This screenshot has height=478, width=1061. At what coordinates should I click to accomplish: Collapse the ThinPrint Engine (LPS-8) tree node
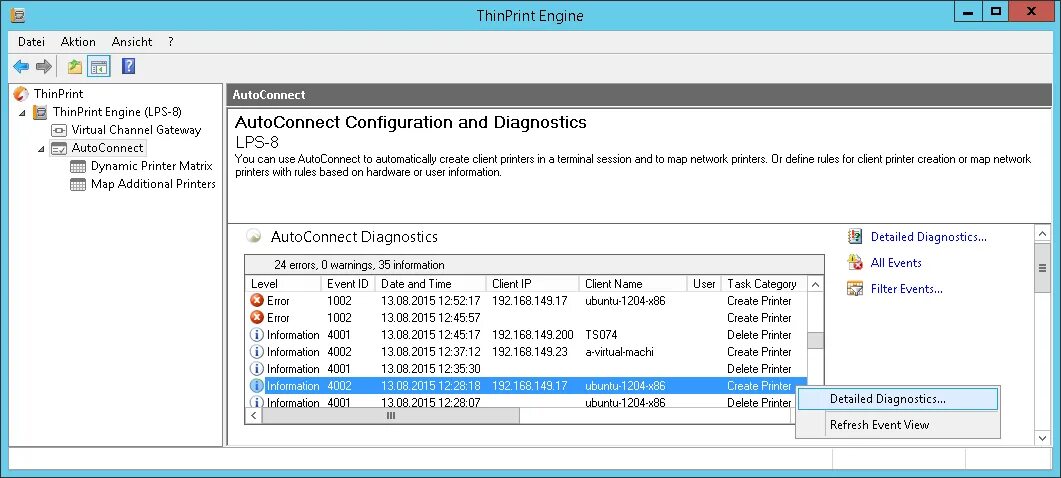click(22, 112)
